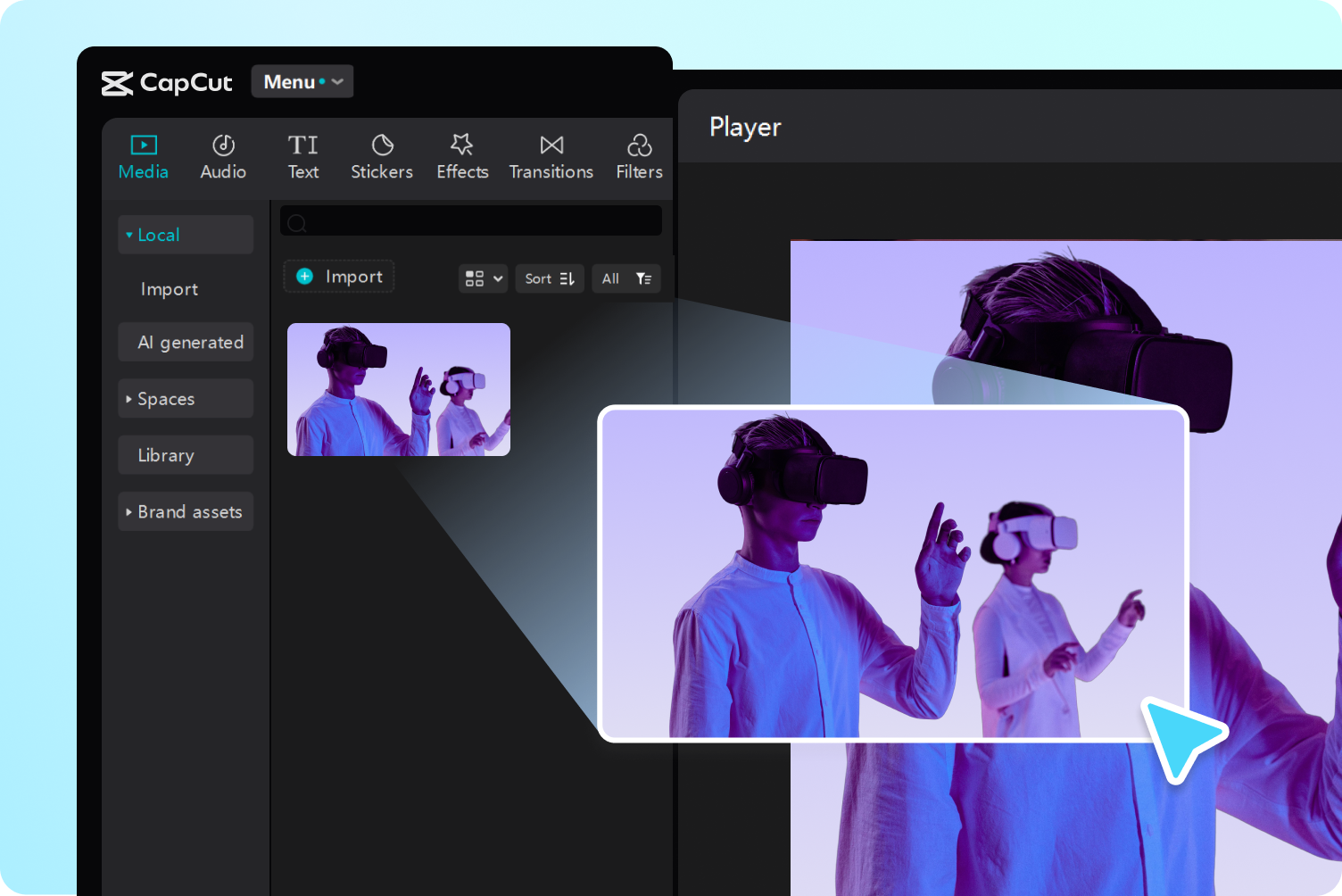Select the VR headset media thumbnail

pyautogui.click(x=398, y=390)
